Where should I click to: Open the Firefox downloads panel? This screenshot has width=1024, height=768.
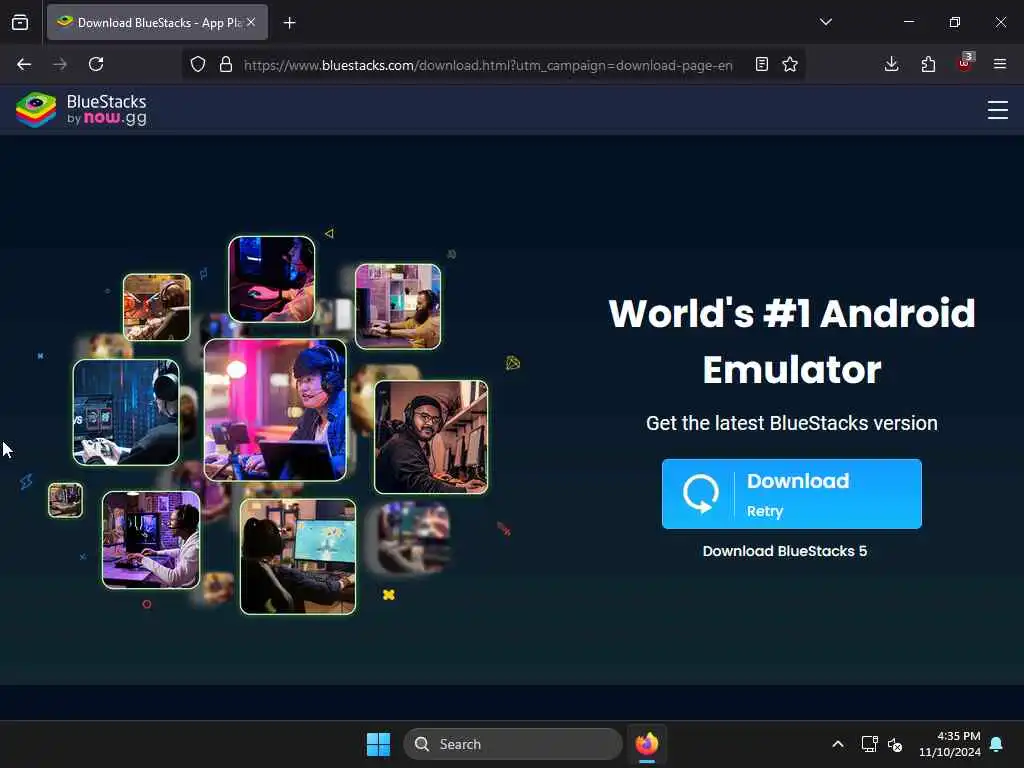click(x=891, y=64)
